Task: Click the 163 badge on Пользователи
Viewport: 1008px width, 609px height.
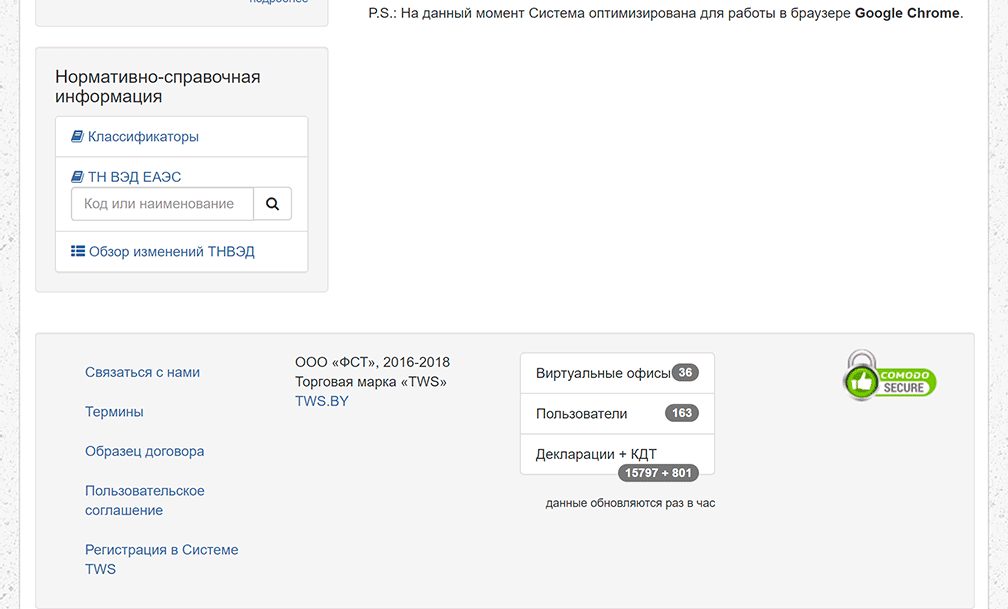Action: [x=681, y=413]
